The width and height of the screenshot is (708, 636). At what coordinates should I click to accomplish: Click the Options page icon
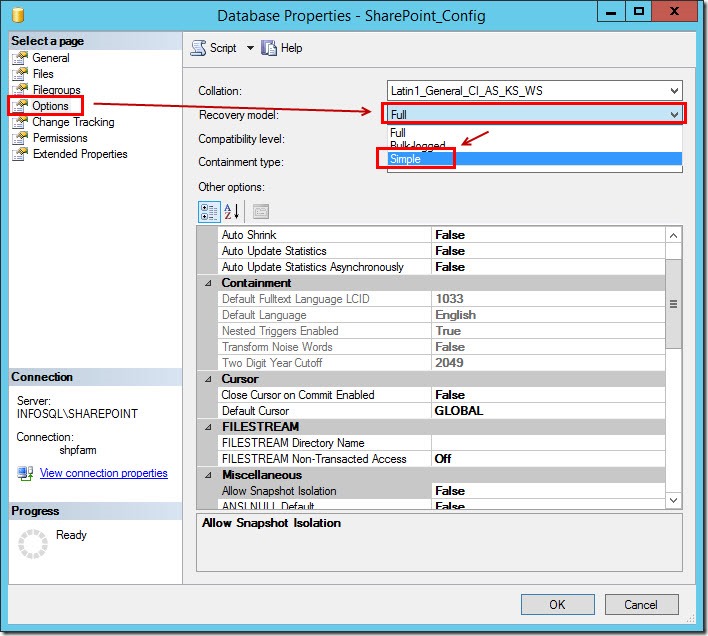click(20, 106)
